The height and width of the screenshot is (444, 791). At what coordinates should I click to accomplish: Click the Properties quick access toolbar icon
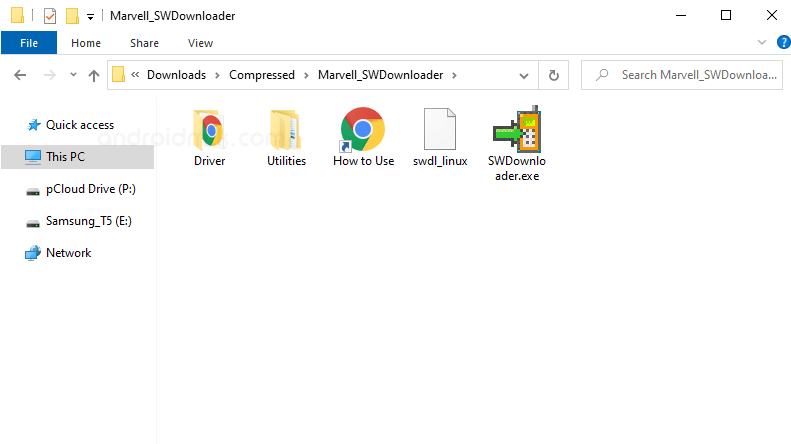click(50, 16)
